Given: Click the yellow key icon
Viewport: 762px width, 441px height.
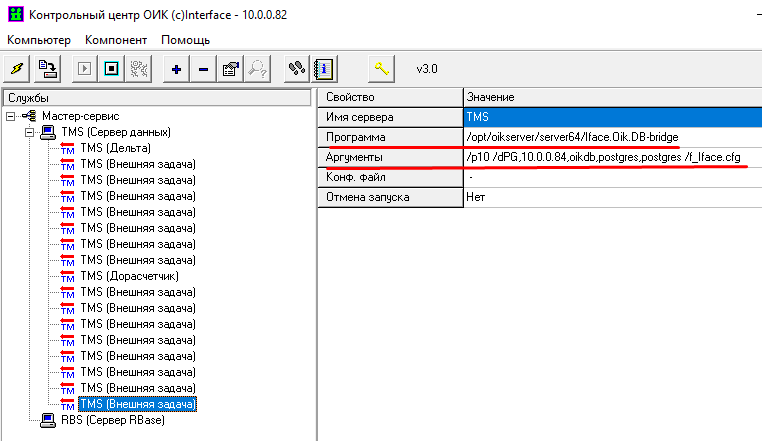Looking at the screenshot, I should (381, 69).
